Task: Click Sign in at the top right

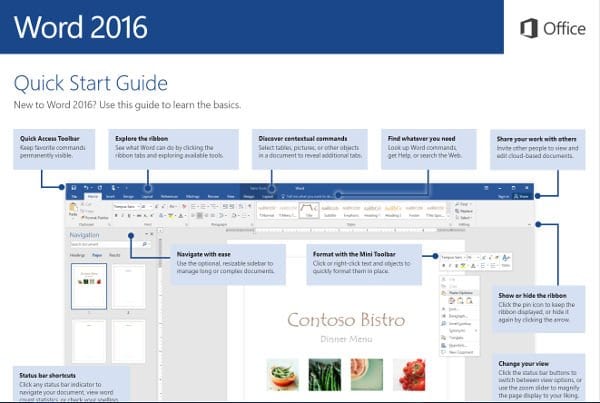Action: [x=504, y=196]
